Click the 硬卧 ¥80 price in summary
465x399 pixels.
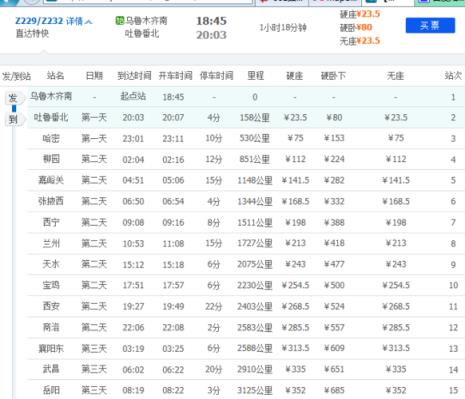356,27
